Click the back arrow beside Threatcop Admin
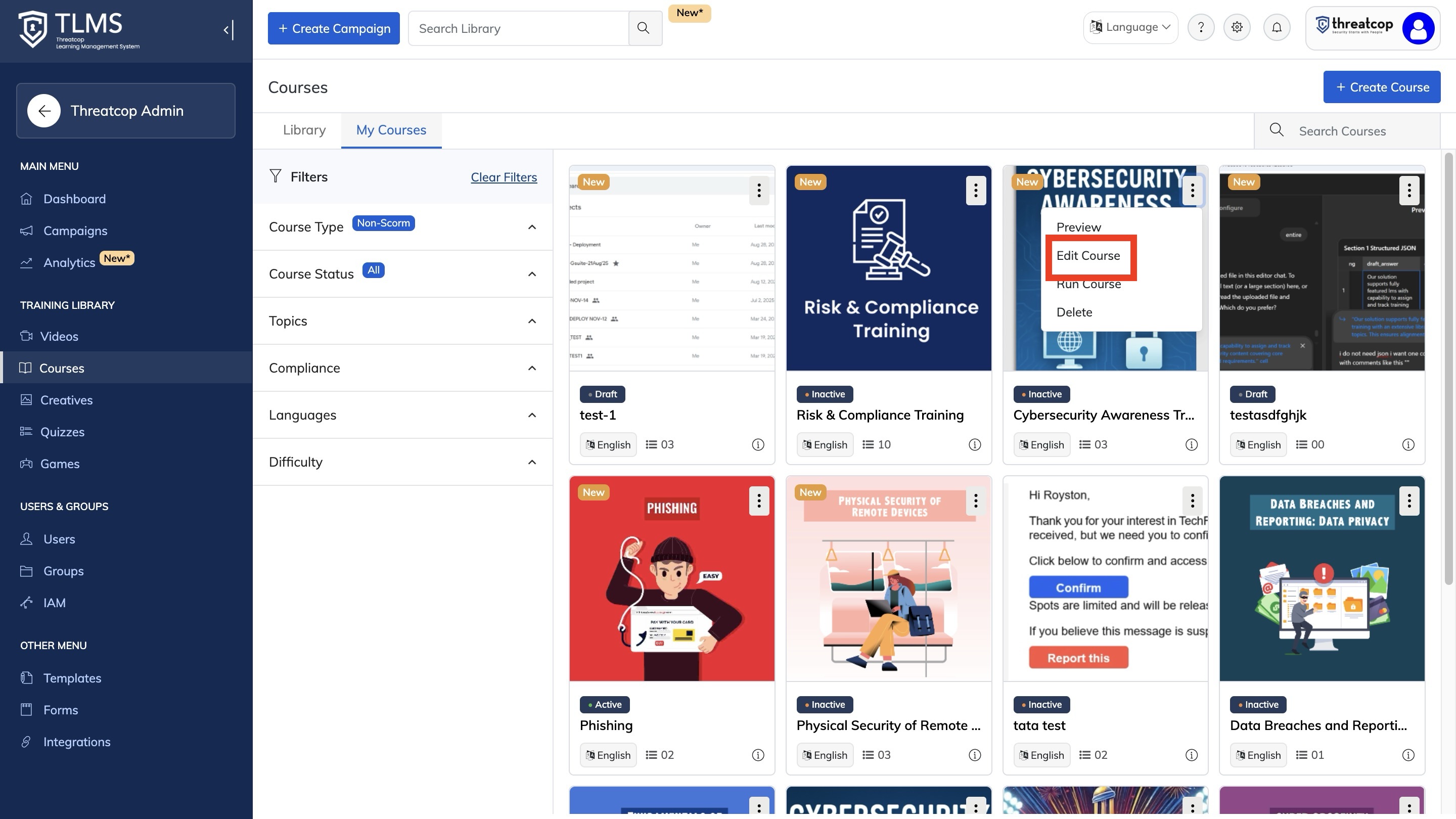The height and width of the screenshot is (819, 1456). (43, 111)
